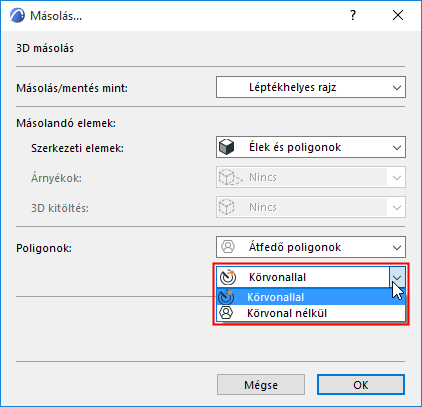This screenshot has width=422, height=407.
Task: Click the Mégse button
Action: coord(261,385)
